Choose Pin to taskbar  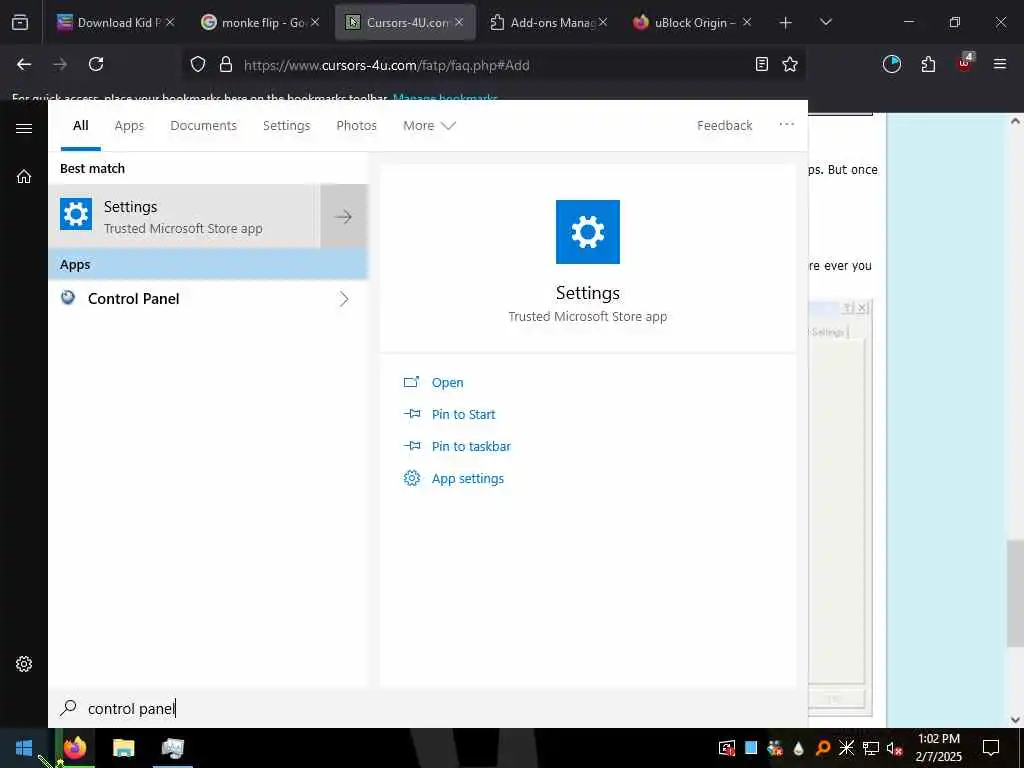(x=471, y=447)
